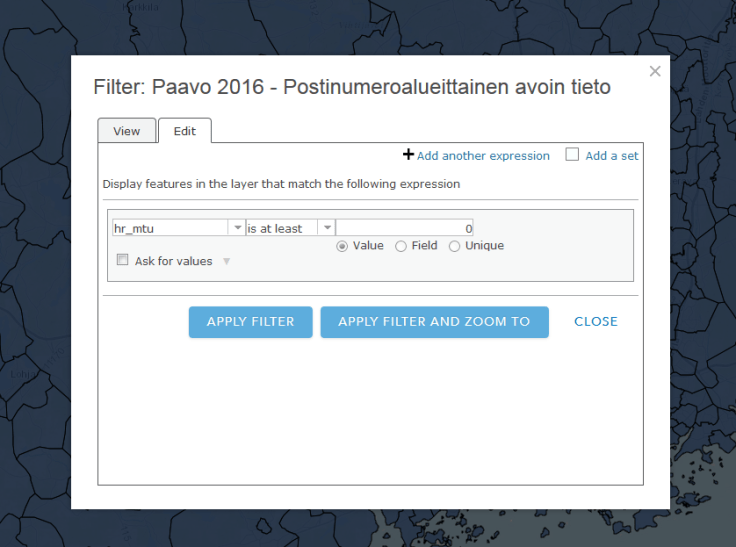Switch to the View tab
The width and height of the screenshot is (736, 547).
[x=127, y=131]
